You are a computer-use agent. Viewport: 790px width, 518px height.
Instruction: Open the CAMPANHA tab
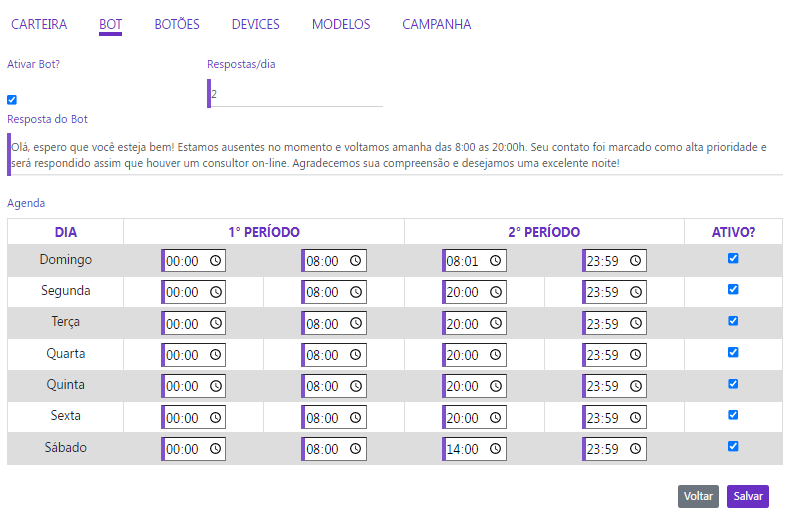point(437,24)
